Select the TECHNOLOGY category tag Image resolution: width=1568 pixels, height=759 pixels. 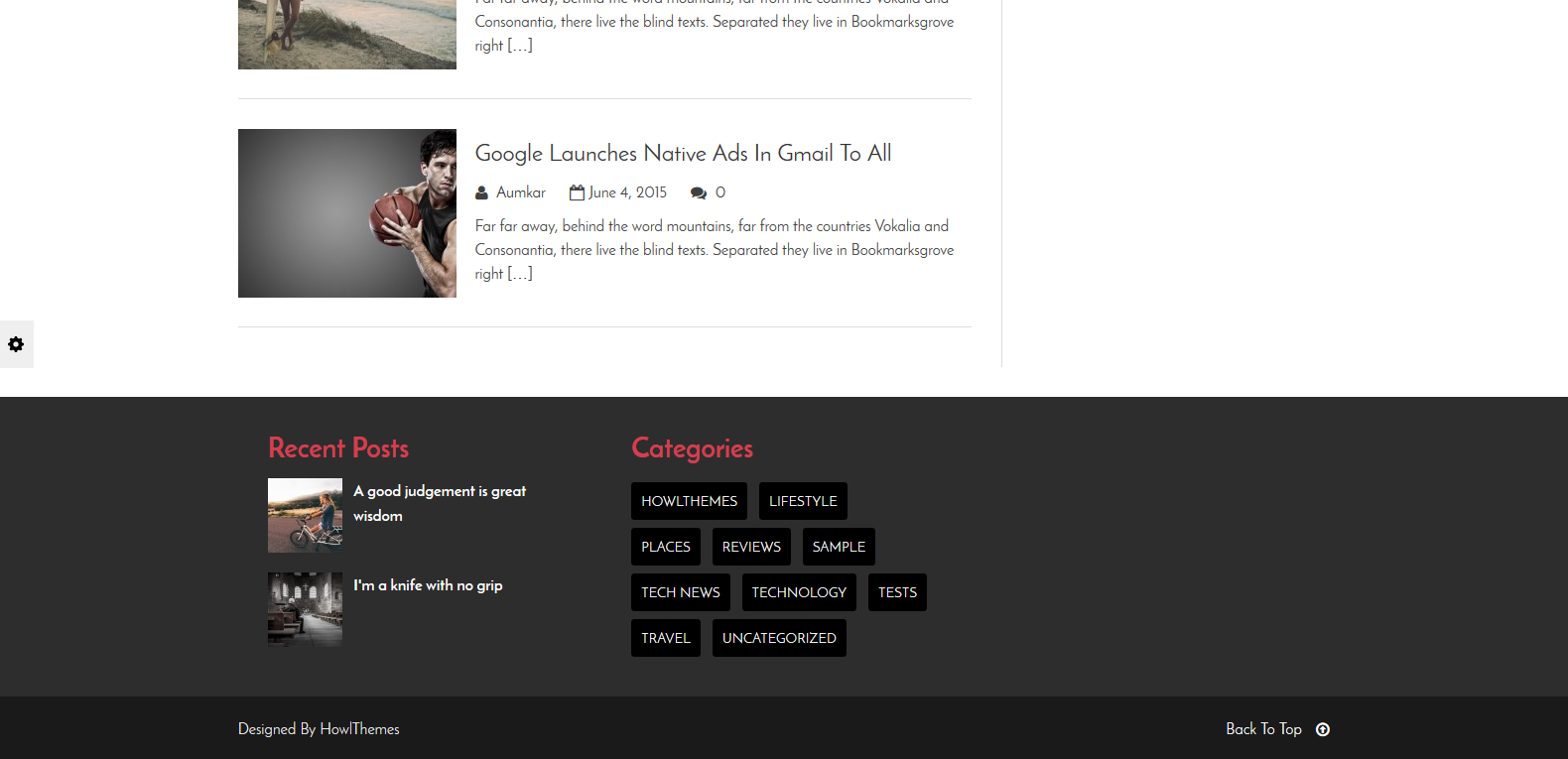(x=799, y=592)
